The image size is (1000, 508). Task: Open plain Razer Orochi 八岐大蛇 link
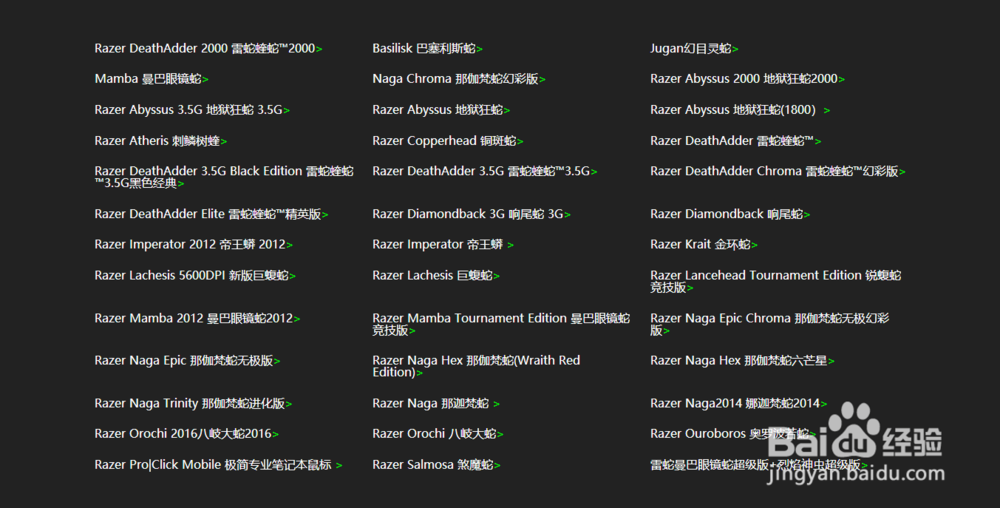tap(438, 433)
